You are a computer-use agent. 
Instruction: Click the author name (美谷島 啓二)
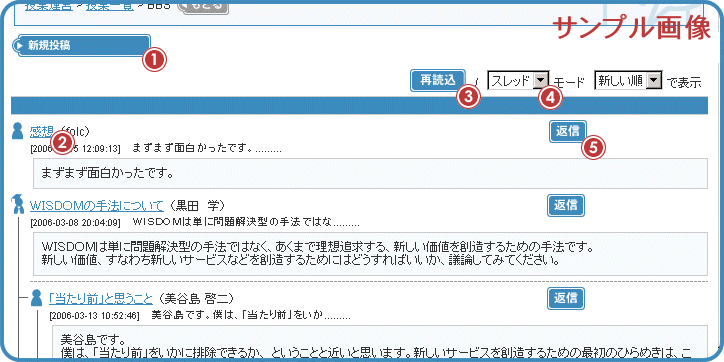[x=195, y=298]
